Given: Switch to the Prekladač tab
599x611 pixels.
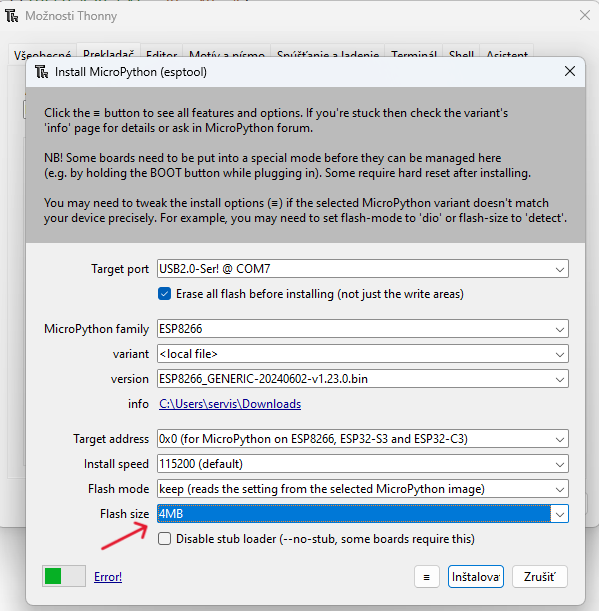Looking at the screenshot, I should pos(108,53).
